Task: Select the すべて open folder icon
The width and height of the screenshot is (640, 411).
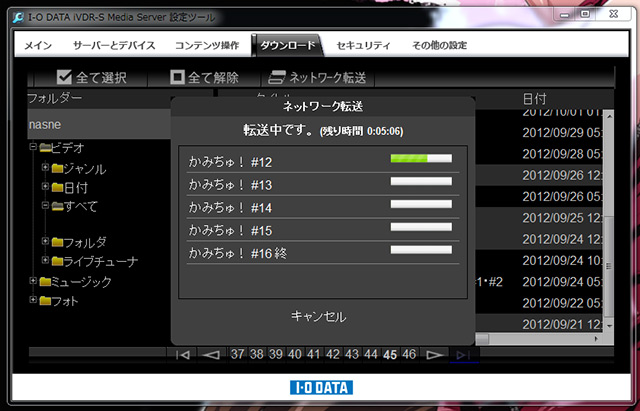Action: tap(58, 207)
